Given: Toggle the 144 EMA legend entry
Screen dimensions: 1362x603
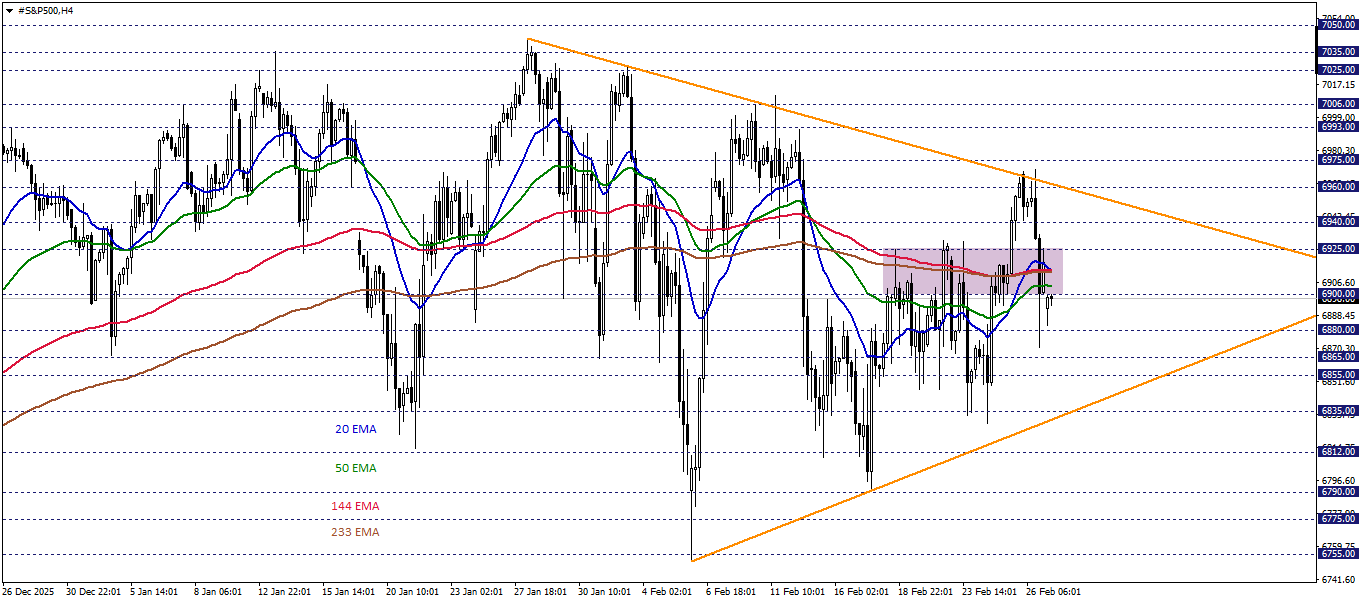Looking at the screenshot, I should tap(355, 507).
